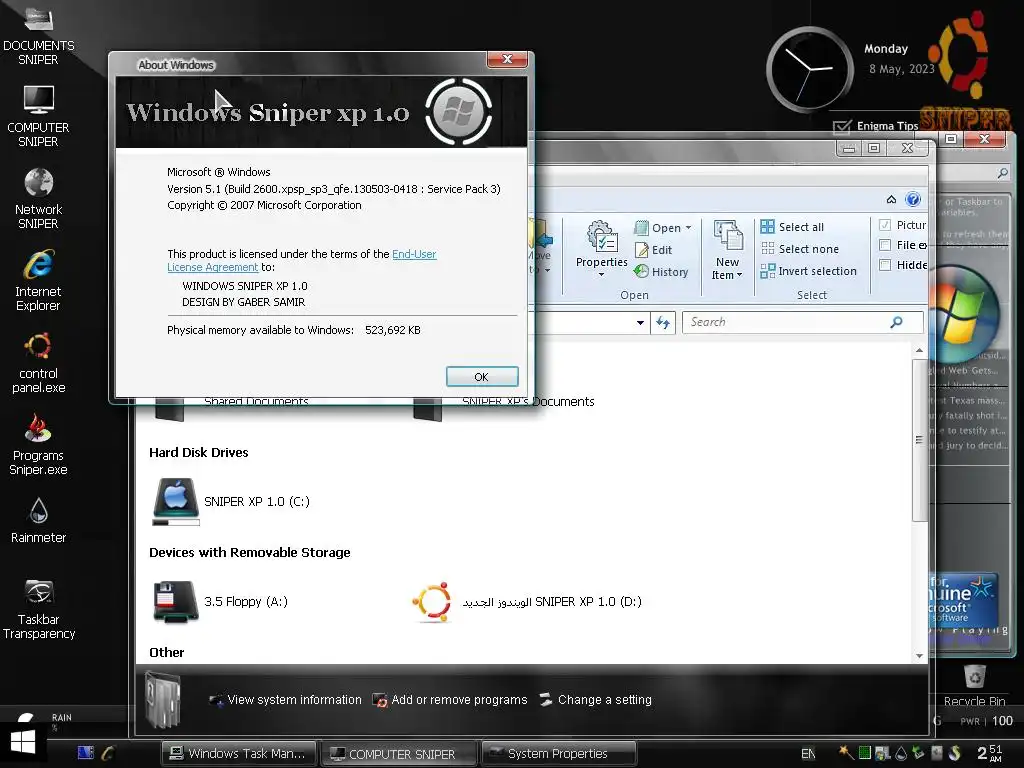Open the Recycle Bin icon
This screenshot has width=1024, height=768.
(x=974, y=686)
